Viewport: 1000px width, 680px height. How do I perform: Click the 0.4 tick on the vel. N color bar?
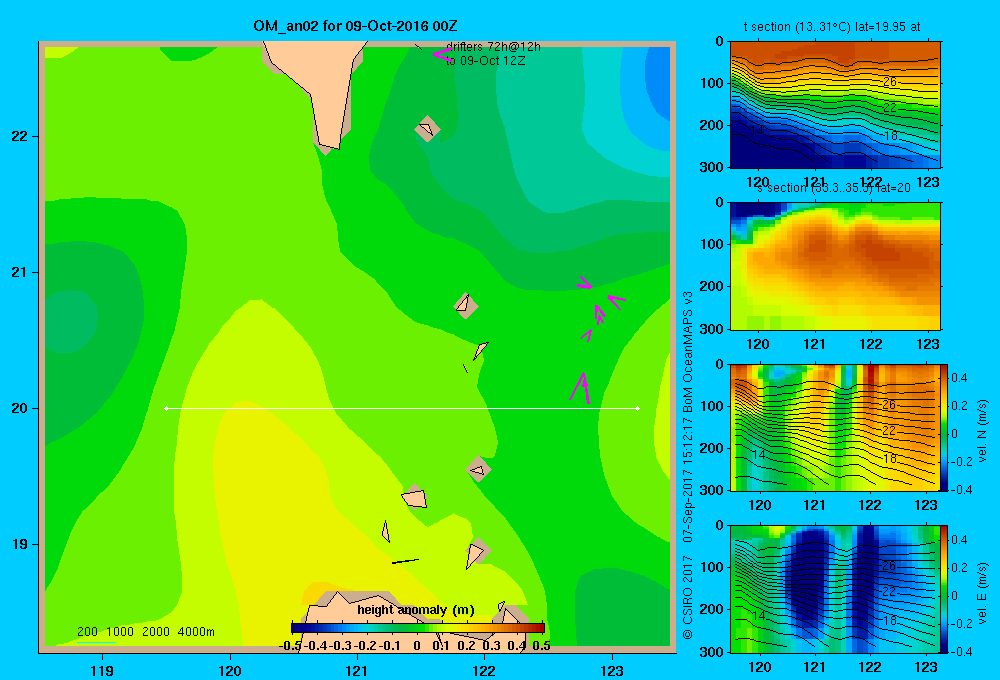pos(959,378)
